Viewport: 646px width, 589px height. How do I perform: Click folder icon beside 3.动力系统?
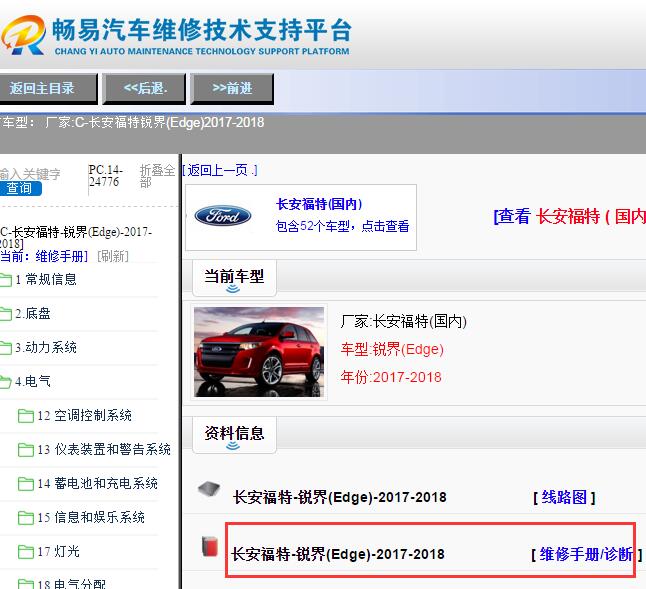coord(6,348)
